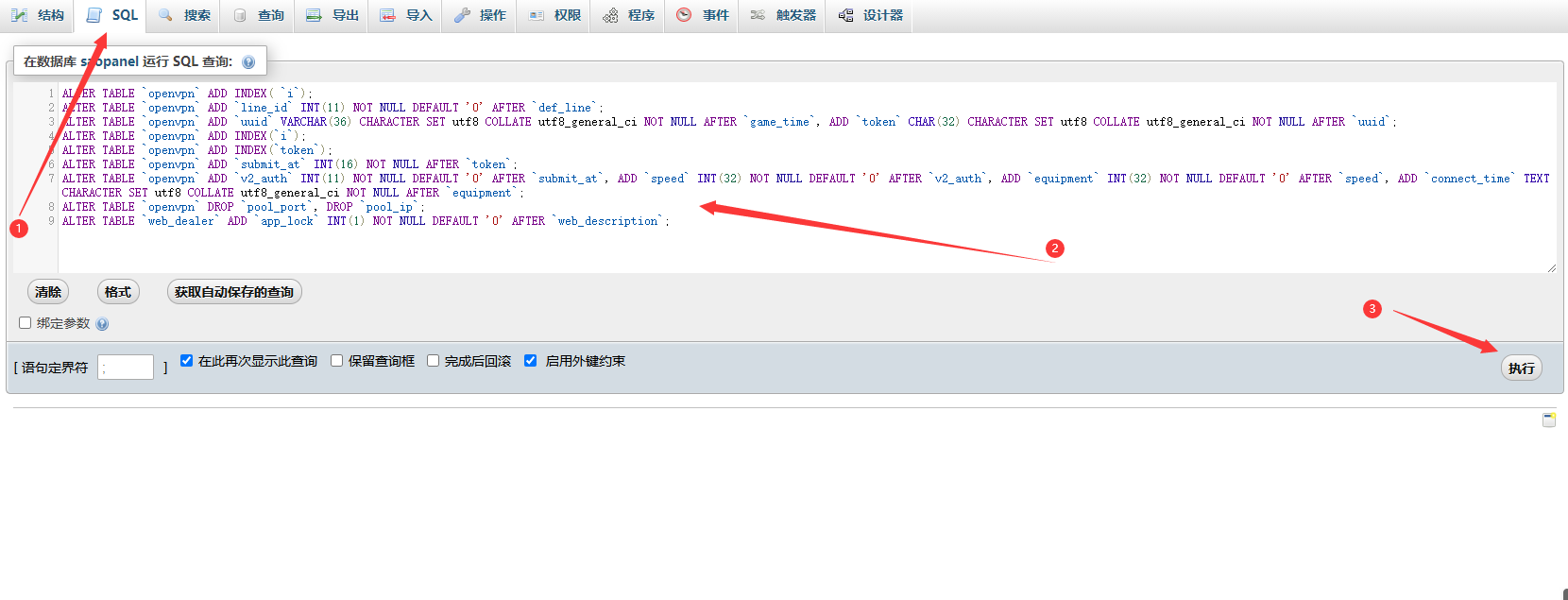The height and width of the screenshot is (600, 1568).
Task: Check the retain query box option
Action: [x=336, y=361]
